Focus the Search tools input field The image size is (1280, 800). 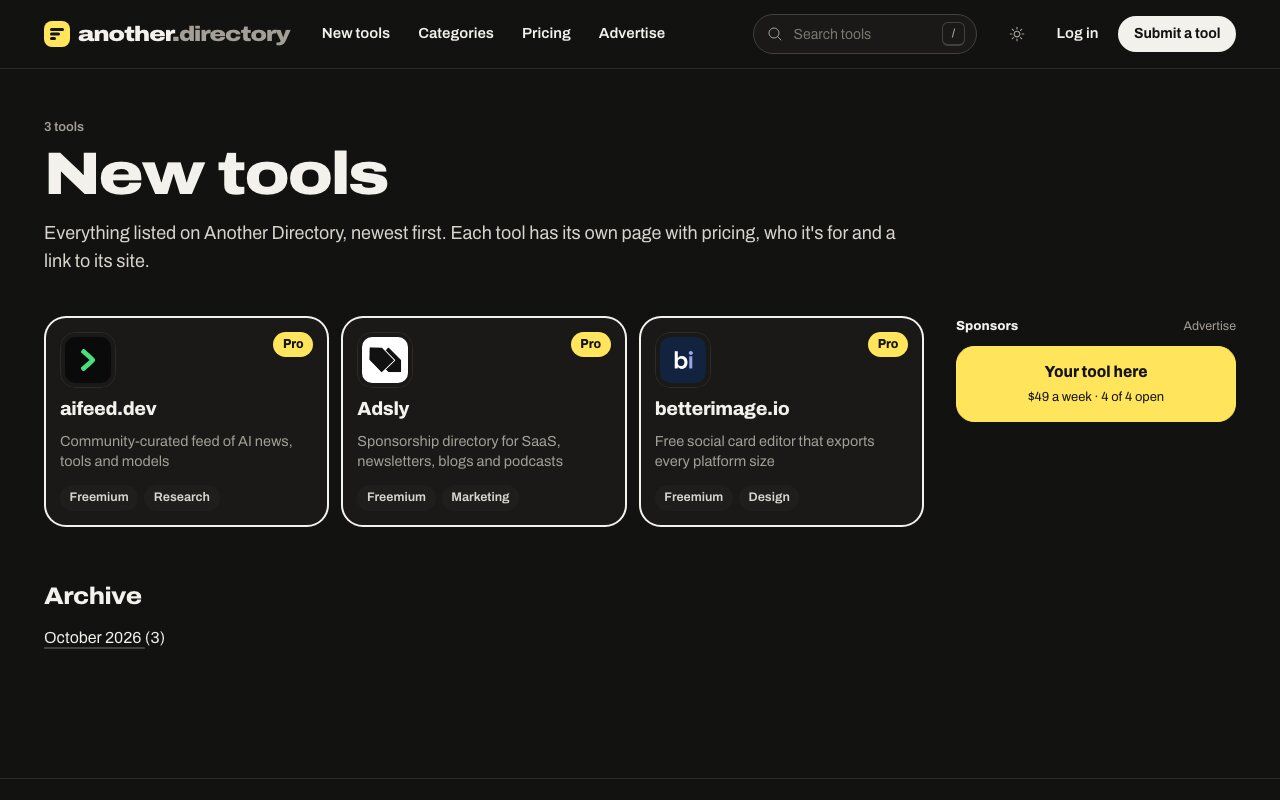(865, 34)
